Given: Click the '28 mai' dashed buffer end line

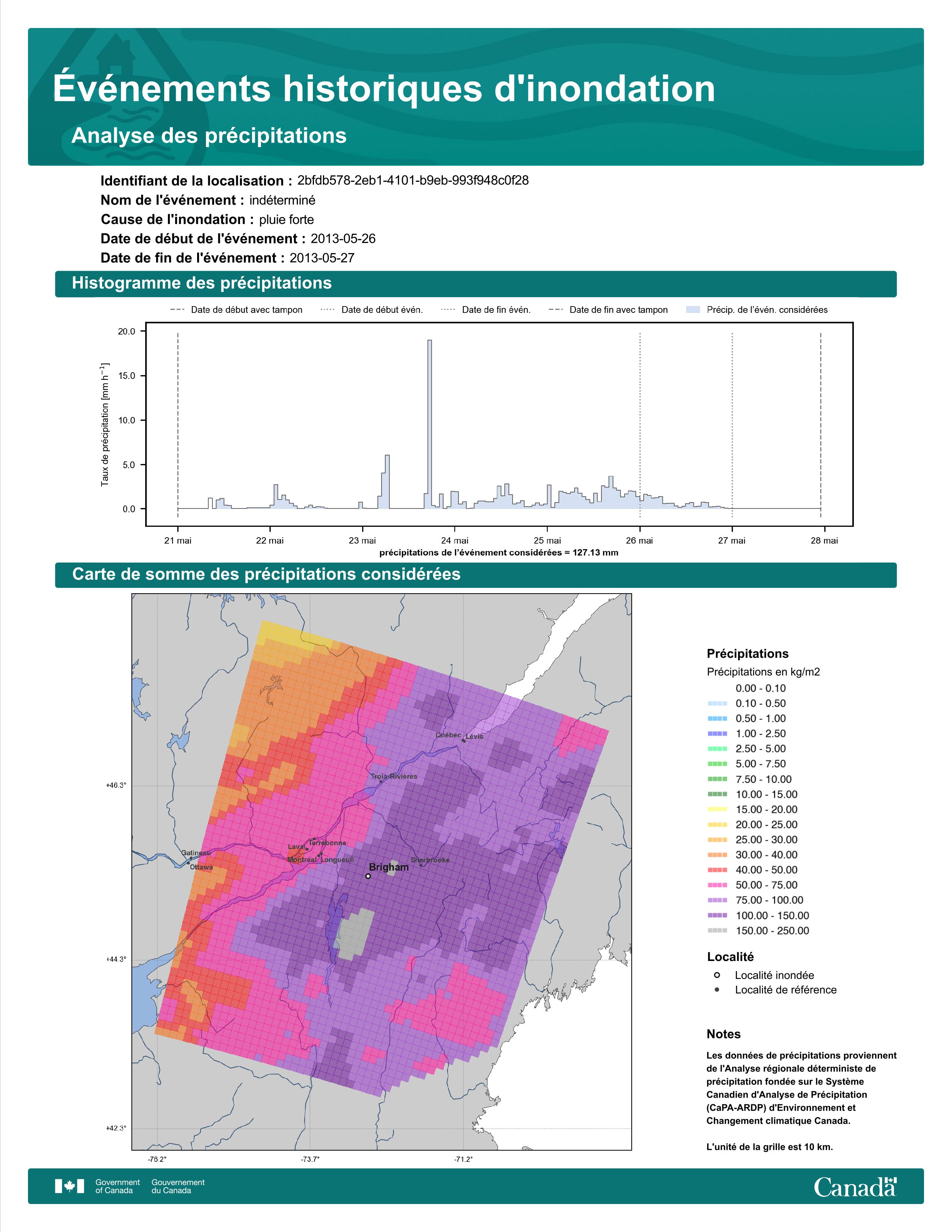Looking at the screenshot, I should (x=821, y=425).
